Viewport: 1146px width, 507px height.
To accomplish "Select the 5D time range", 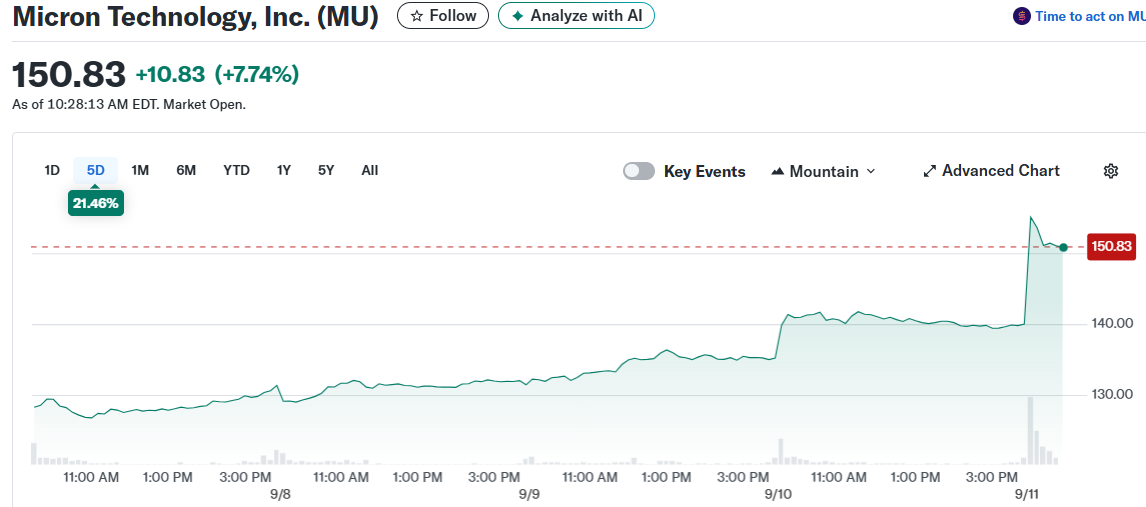I will coord(96,170).
